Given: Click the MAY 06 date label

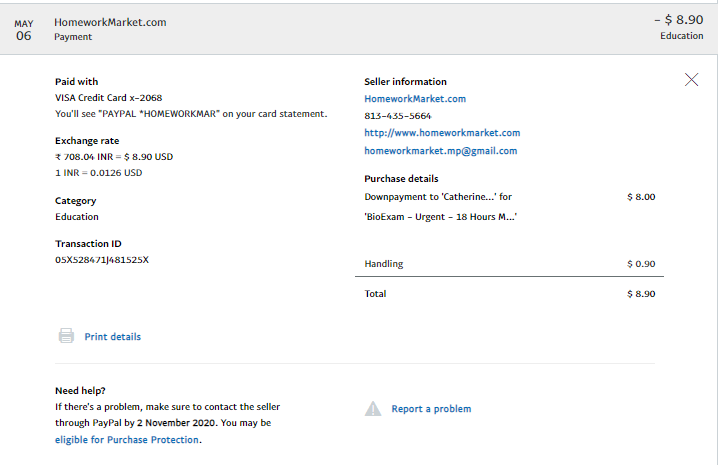Looking at the screenshot, I should tap(23, 30).
